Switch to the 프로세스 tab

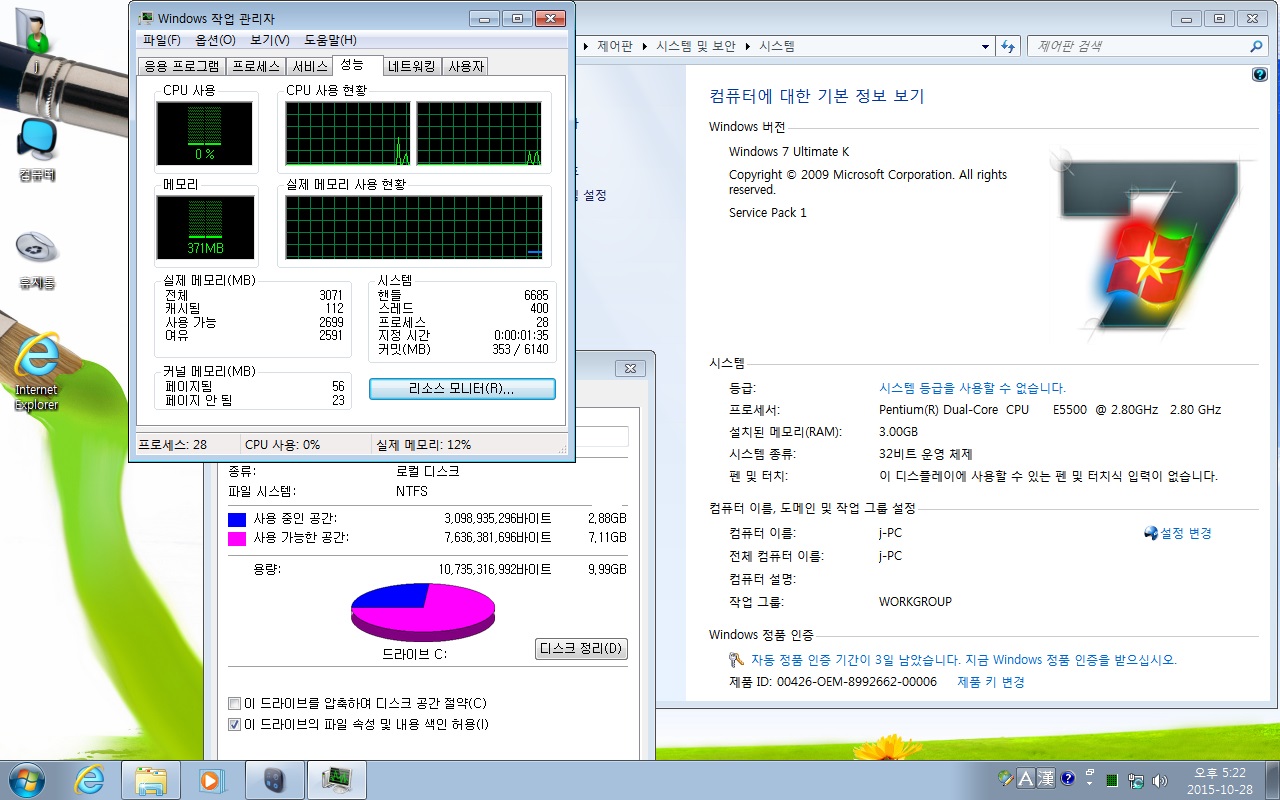[255, 67]
